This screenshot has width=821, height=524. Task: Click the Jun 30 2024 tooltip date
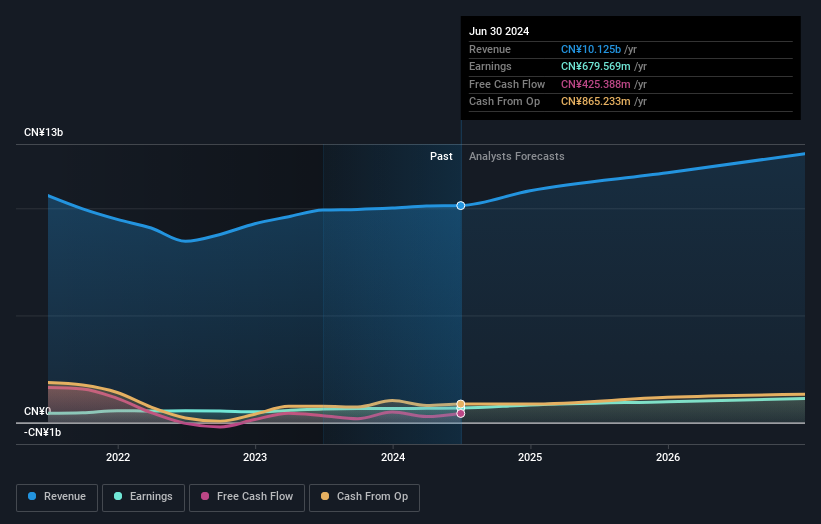pyautogui.click(x=499, y=31)
